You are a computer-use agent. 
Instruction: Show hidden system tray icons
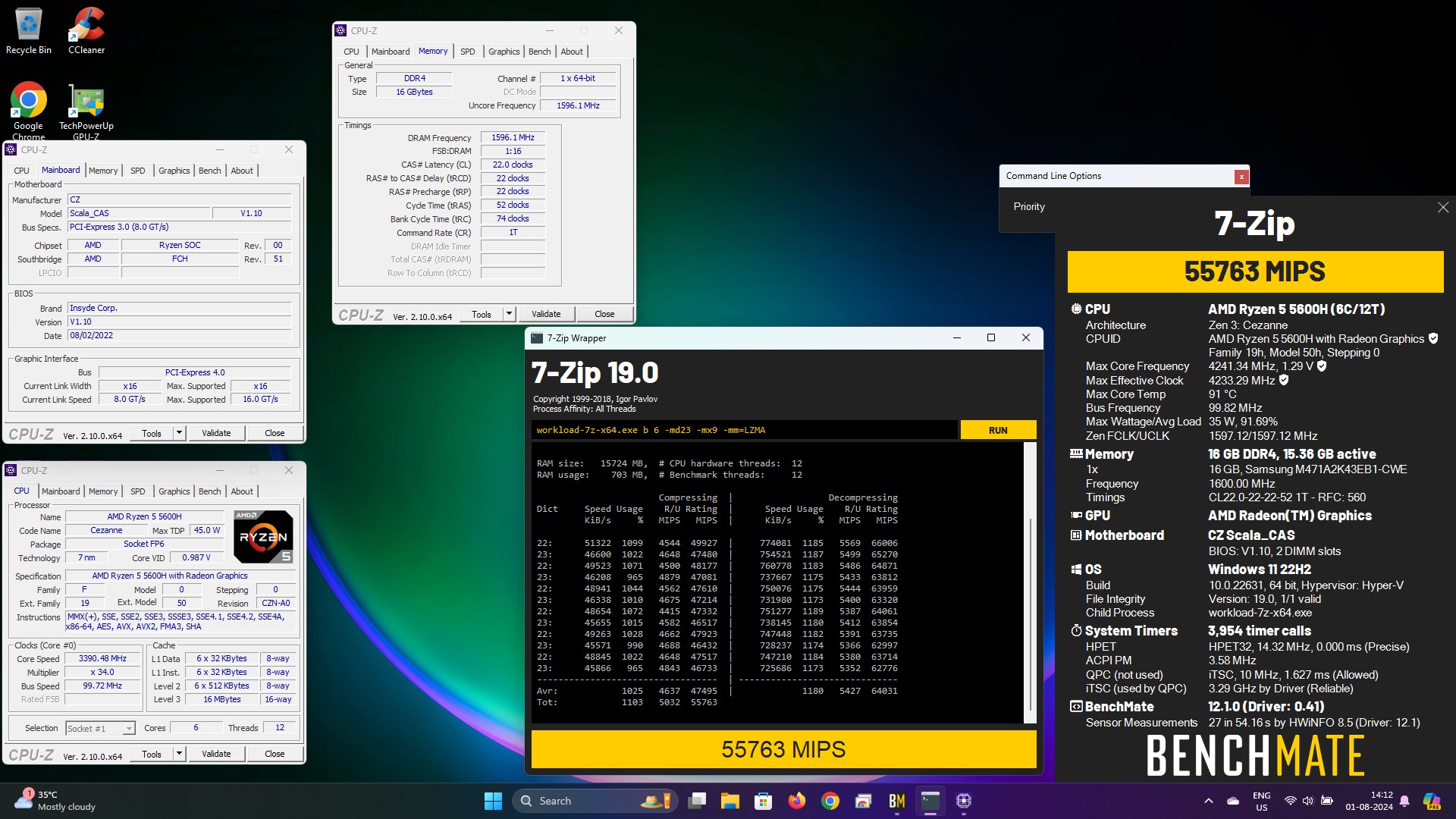[1209, 801]
